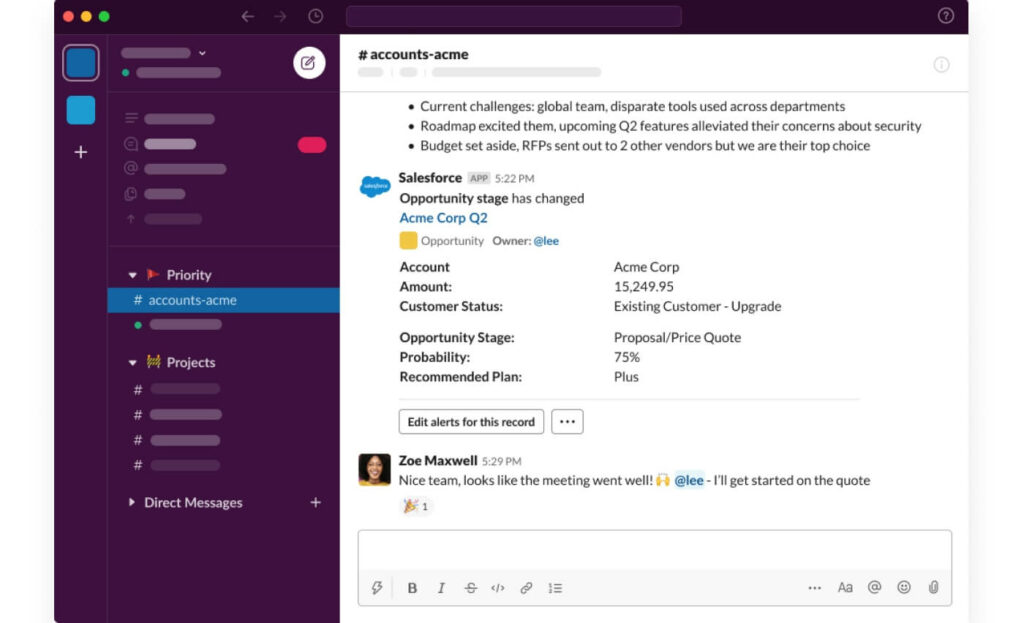Viewport: 1024px width, 623px height.
Task: Go back in history with left arrow
Action: point(248,16)
